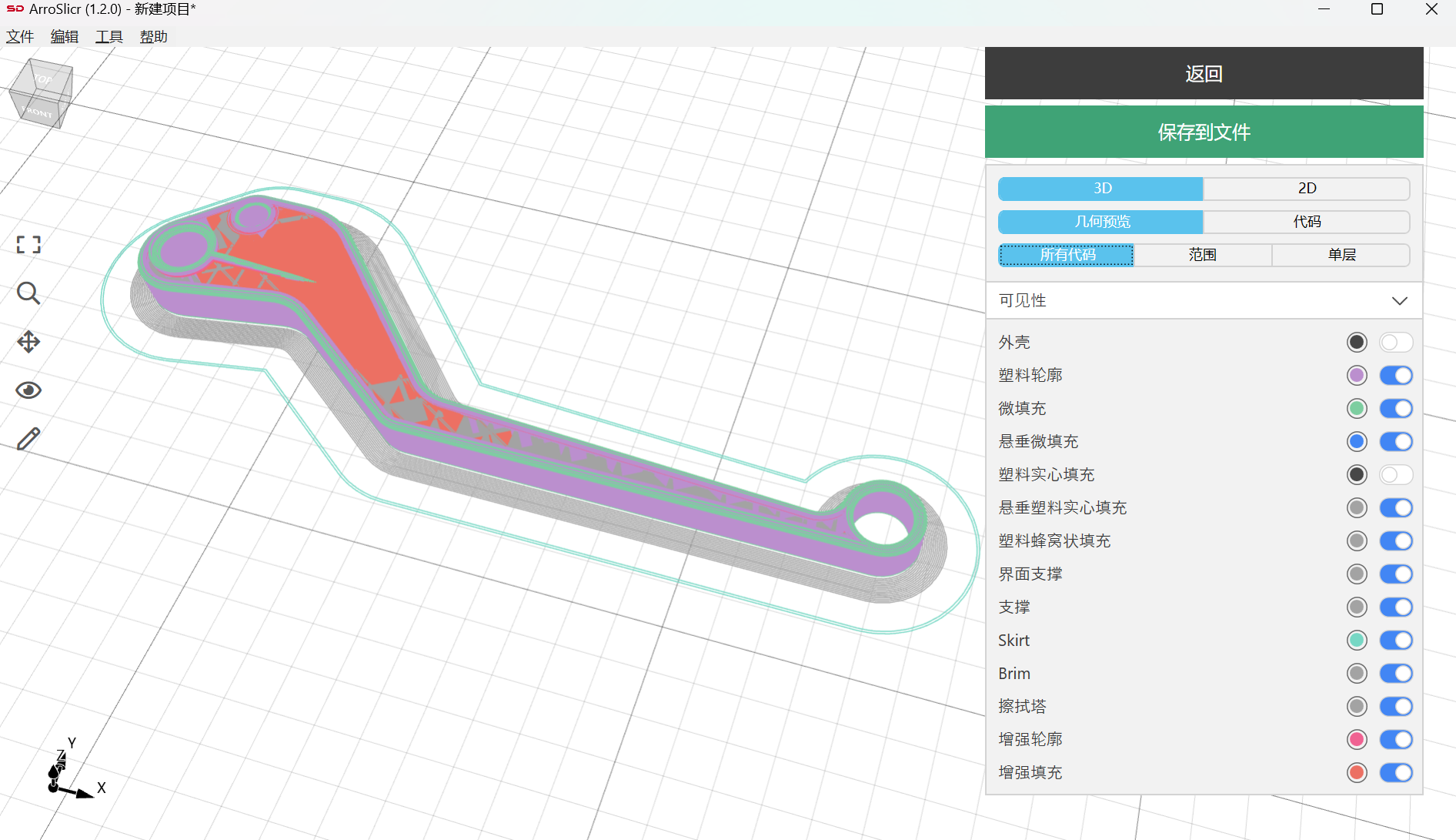Screen dimensions: 1456x840
Task: Turn on 塑料实心填充 visibility
Action: 1395,475
